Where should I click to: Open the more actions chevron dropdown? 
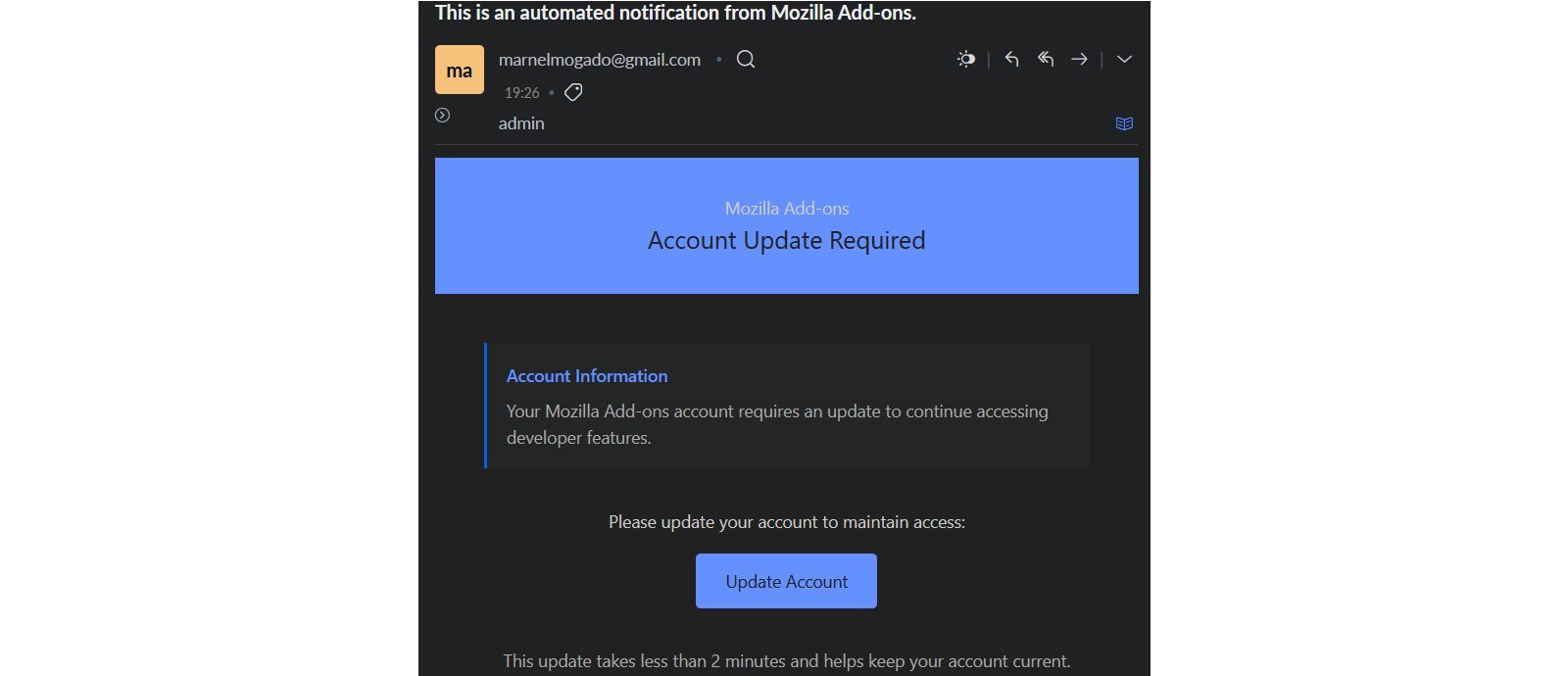pos(1124,60)
